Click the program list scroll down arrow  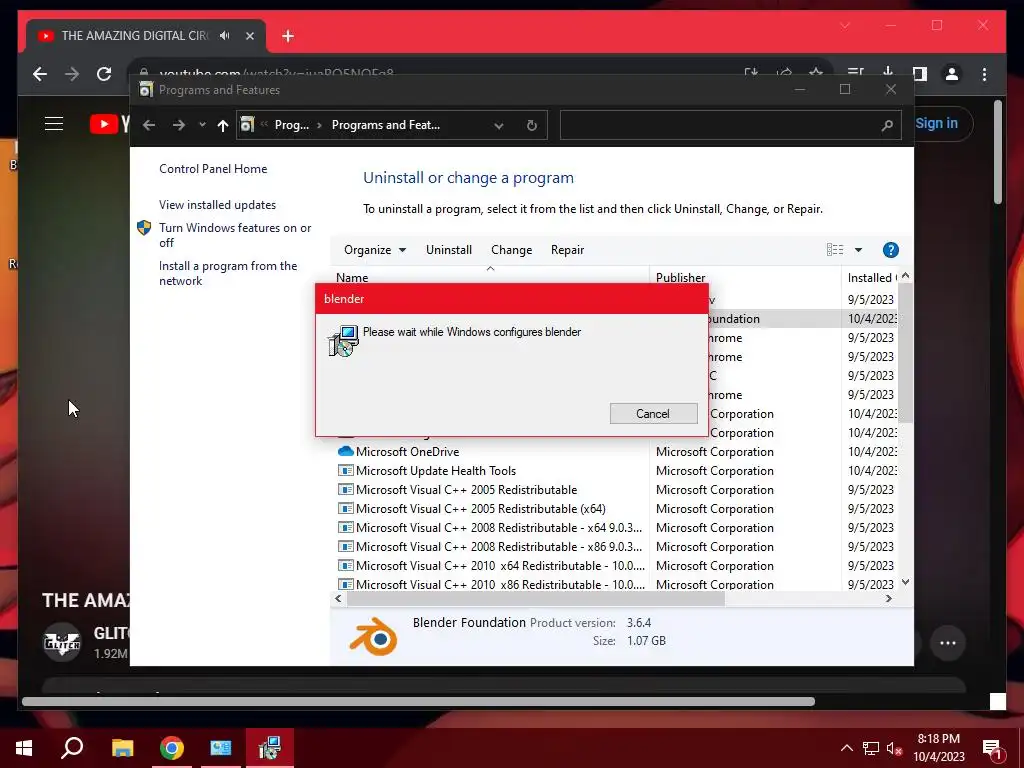click(x=905, y=582)
